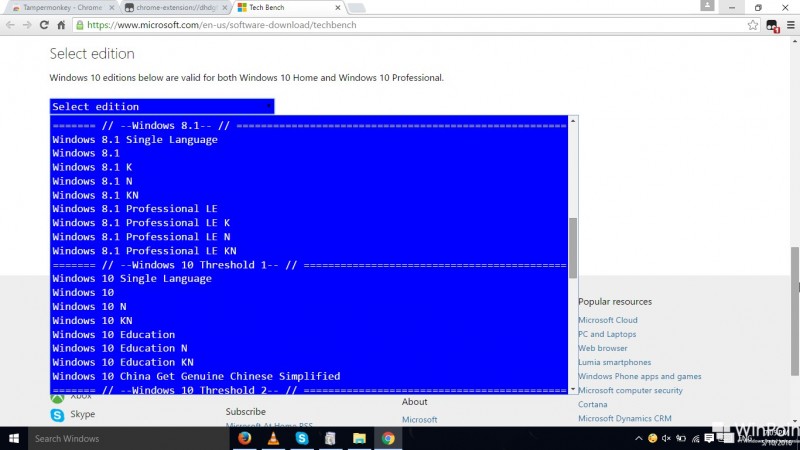800x450 pixels.
Task: Open the Action Center notifications icon
Action: (709, 438)
